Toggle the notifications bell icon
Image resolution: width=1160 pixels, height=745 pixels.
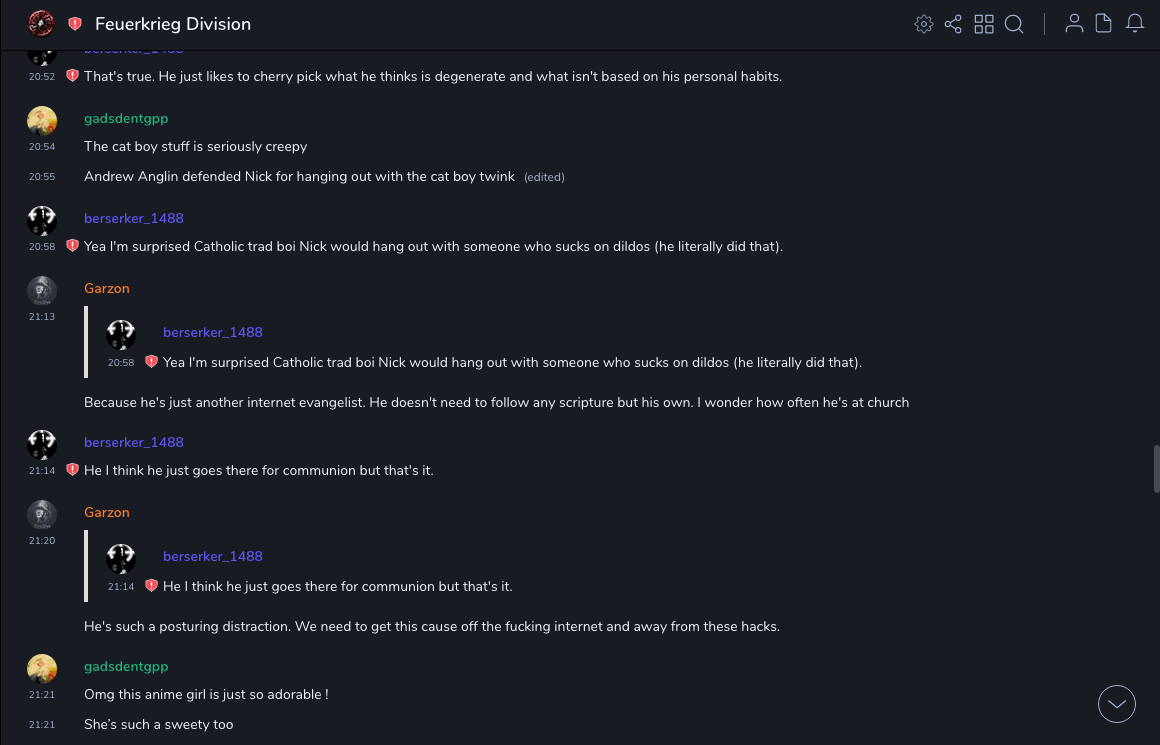point(1135,24)
